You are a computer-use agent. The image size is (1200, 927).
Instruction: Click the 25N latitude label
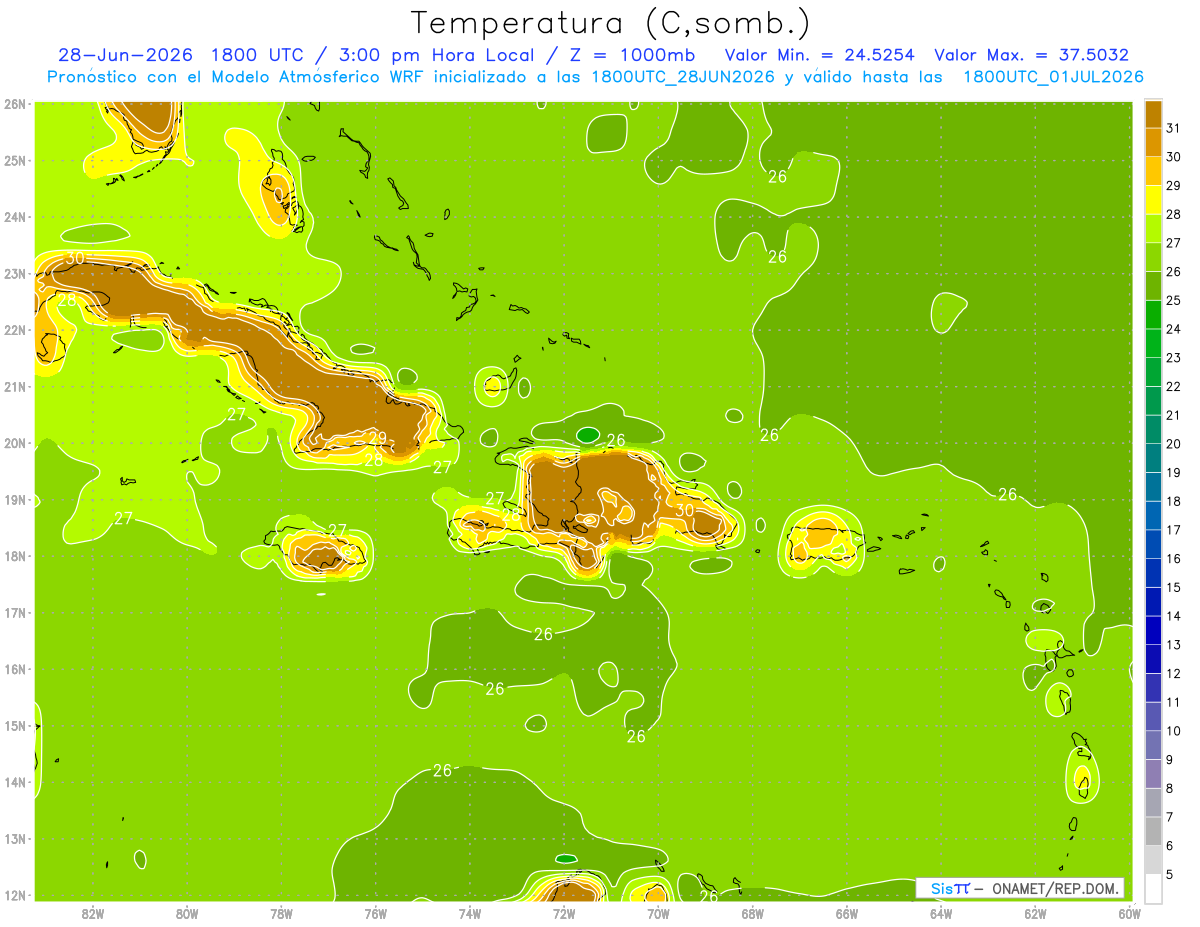14,160
